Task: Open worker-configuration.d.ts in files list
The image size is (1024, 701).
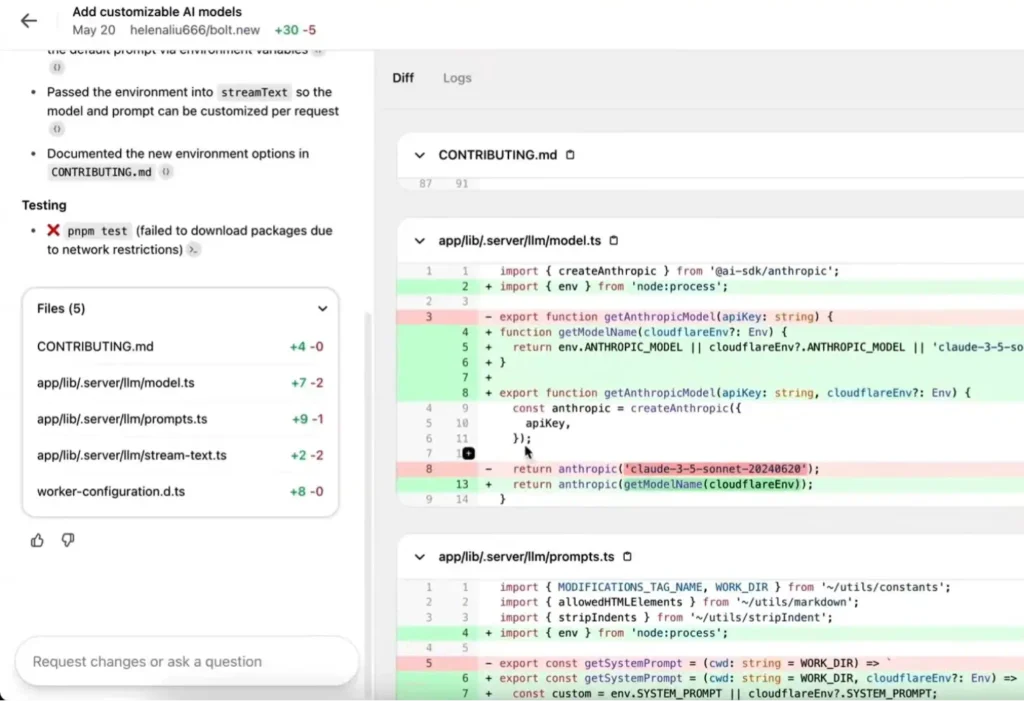Action: (x=110, y=491)
